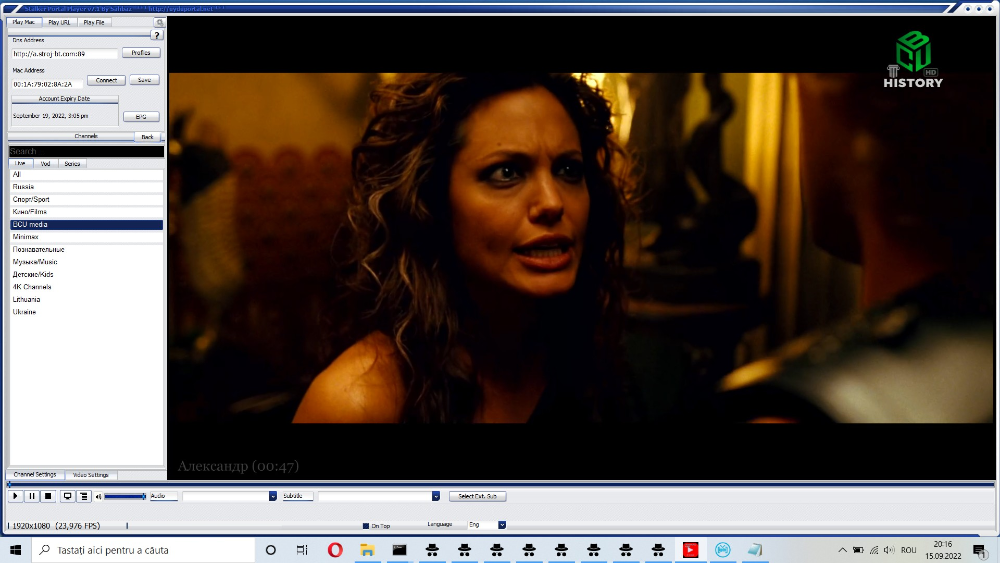Enable the On Top checkbox

[366, 526]
